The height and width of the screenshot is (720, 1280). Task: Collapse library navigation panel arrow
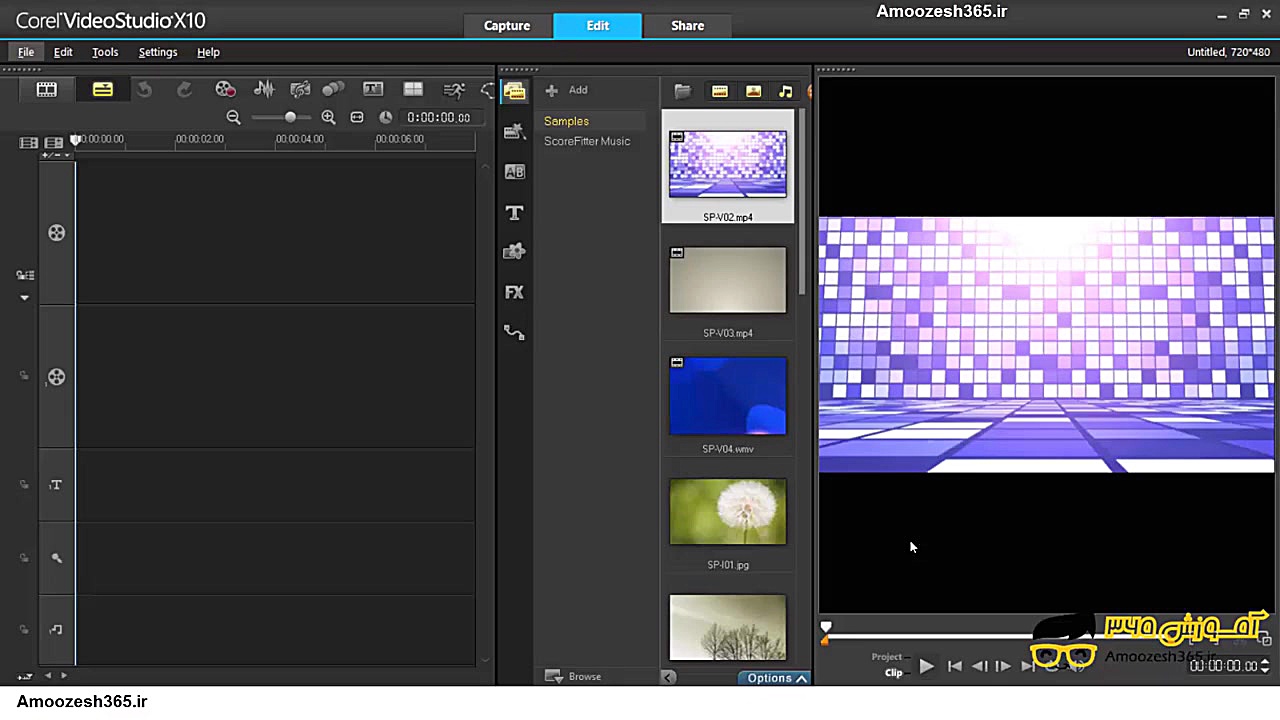tap(668, 677)
